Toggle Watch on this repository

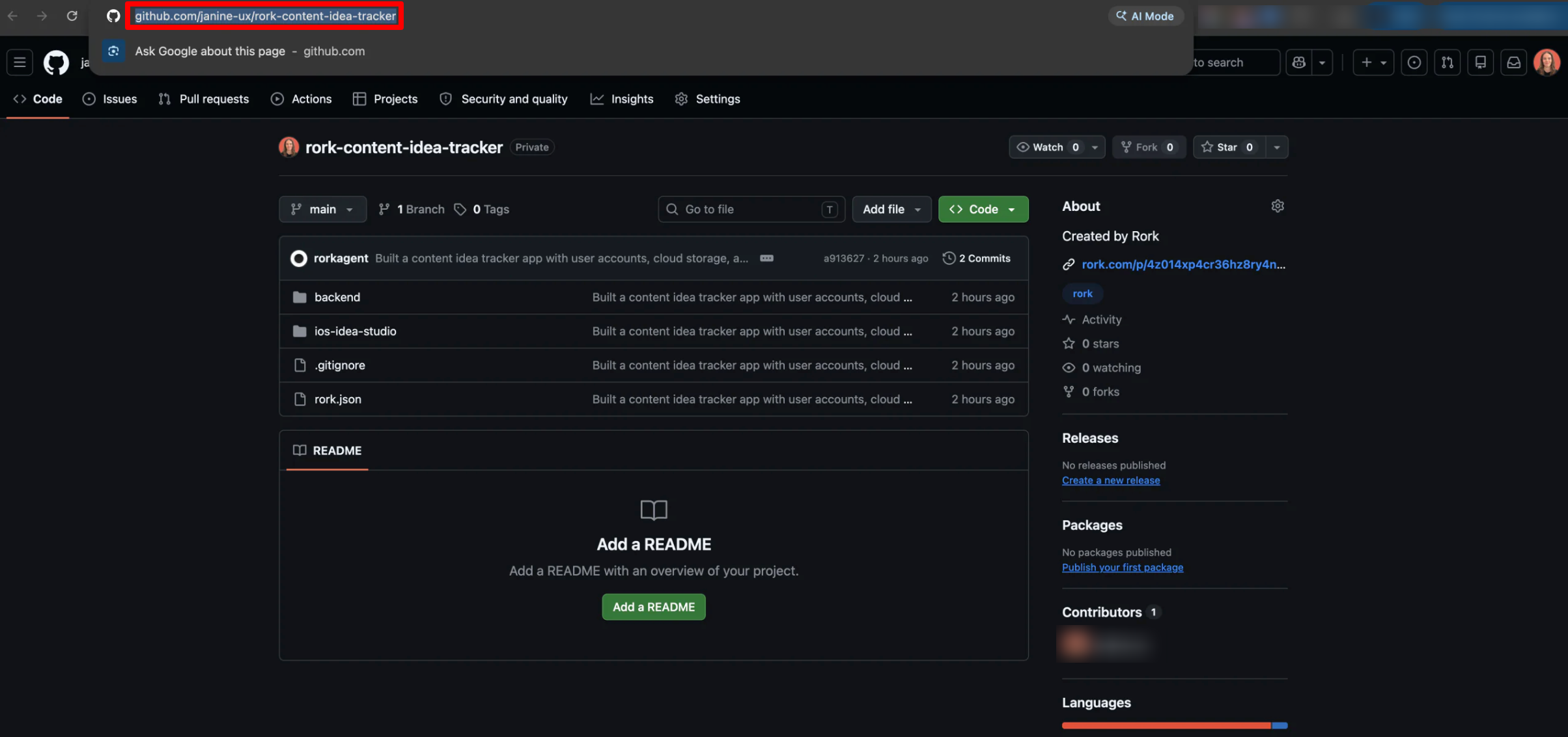click(1047, 147)
